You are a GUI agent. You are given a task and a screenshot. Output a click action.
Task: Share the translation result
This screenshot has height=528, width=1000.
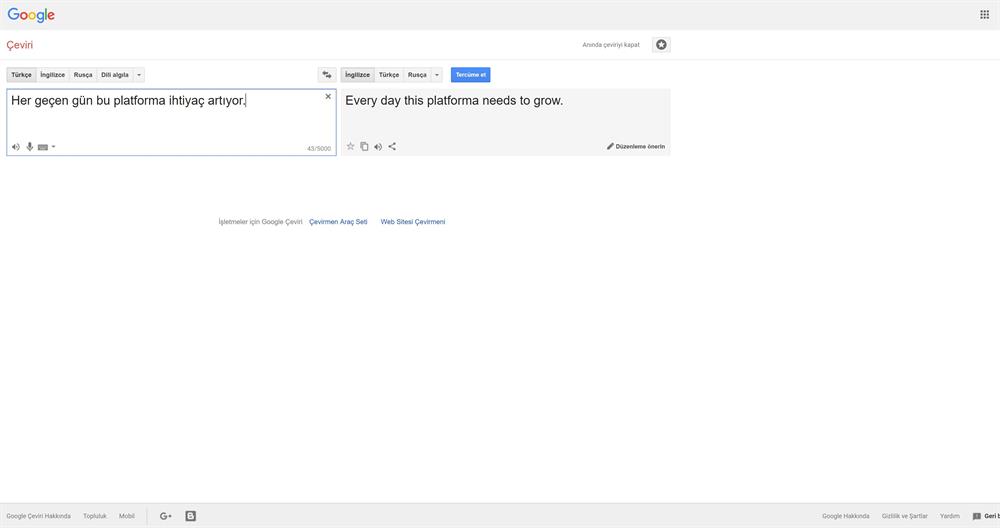point(392,146)
